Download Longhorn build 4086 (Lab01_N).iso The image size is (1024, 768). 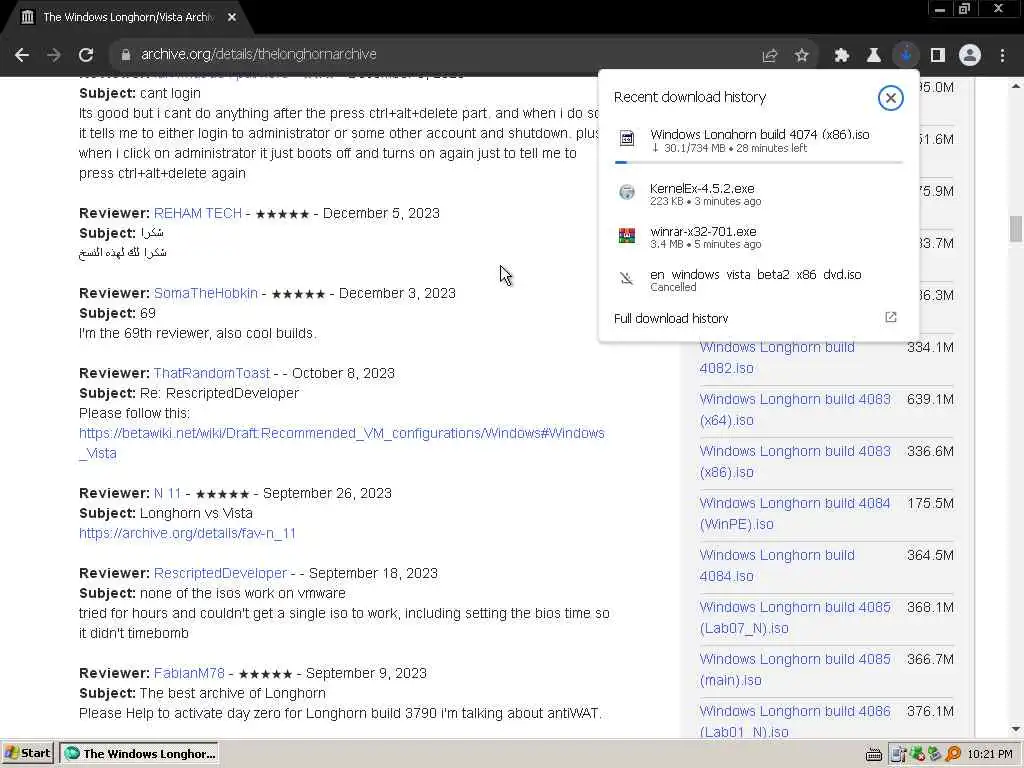click(x=795, y=722)
